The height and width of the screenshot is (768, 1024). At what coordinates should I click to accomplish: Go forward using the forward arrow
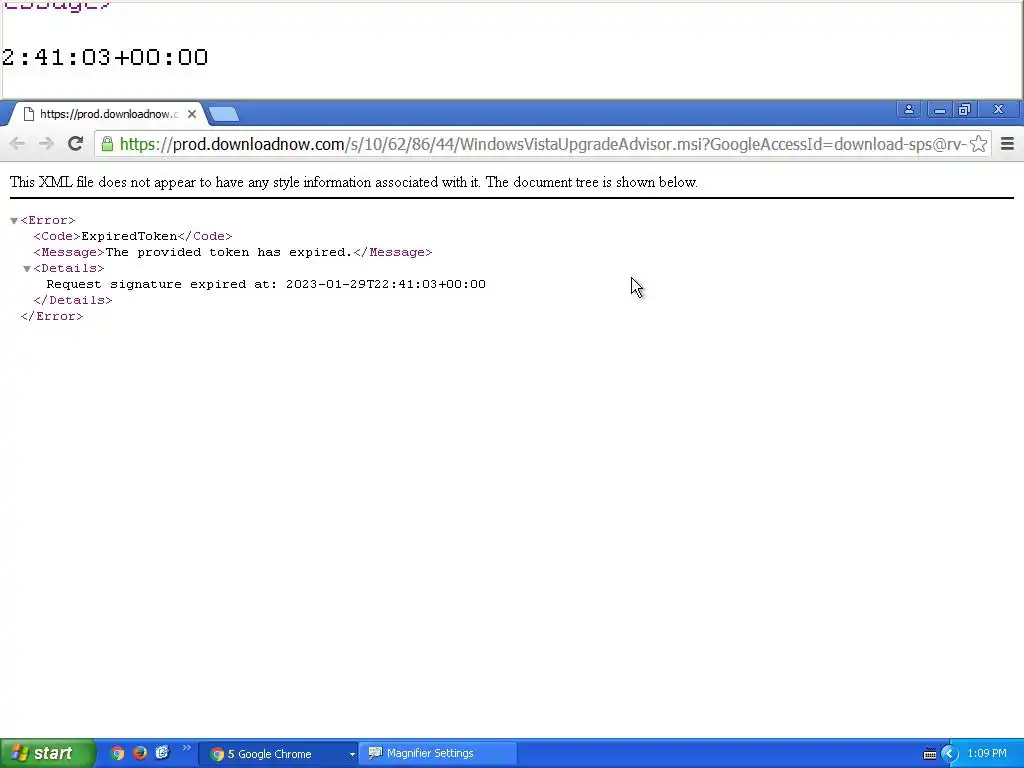coord(46,144)
